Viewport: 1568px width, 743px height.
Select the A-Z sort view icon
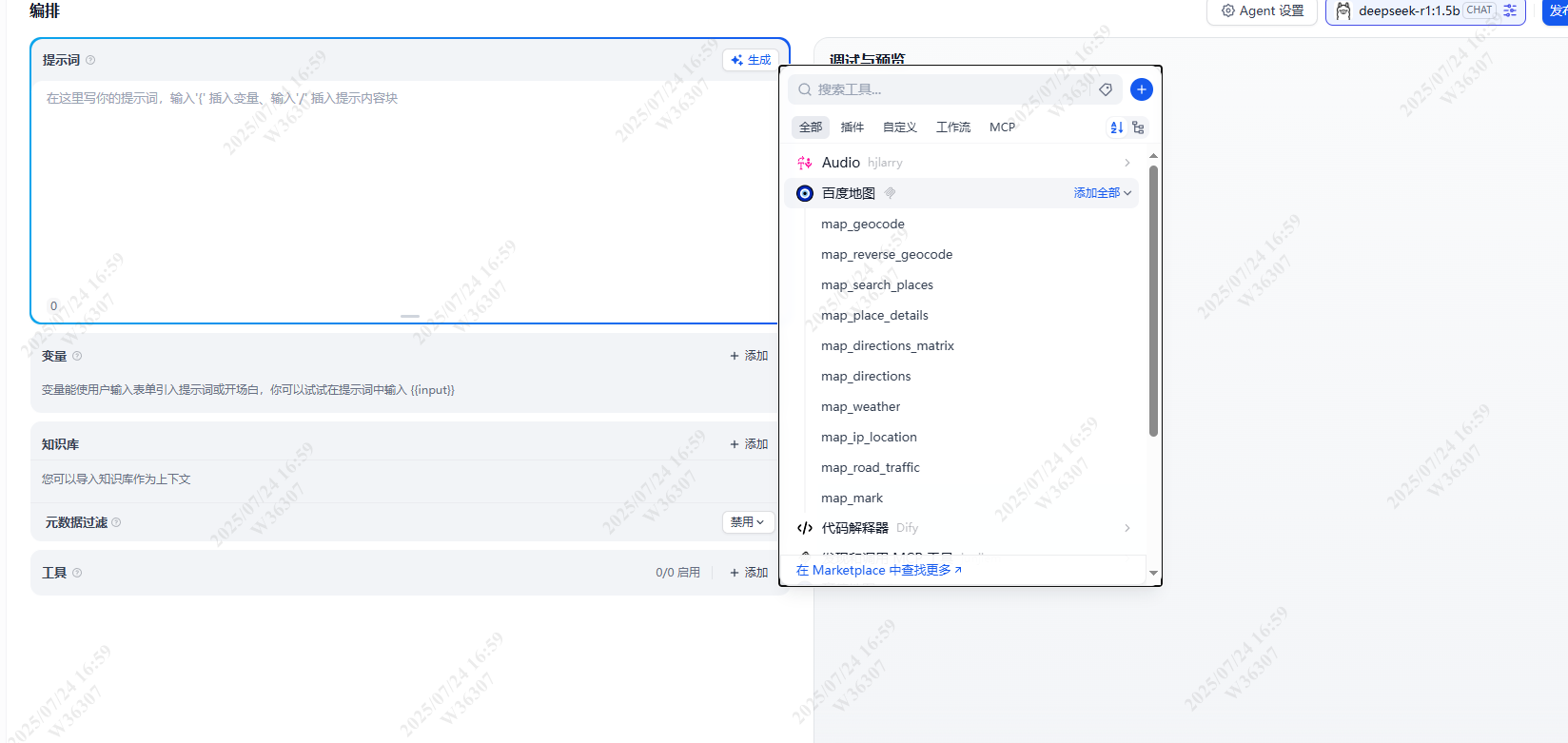tap(1117, 127)
